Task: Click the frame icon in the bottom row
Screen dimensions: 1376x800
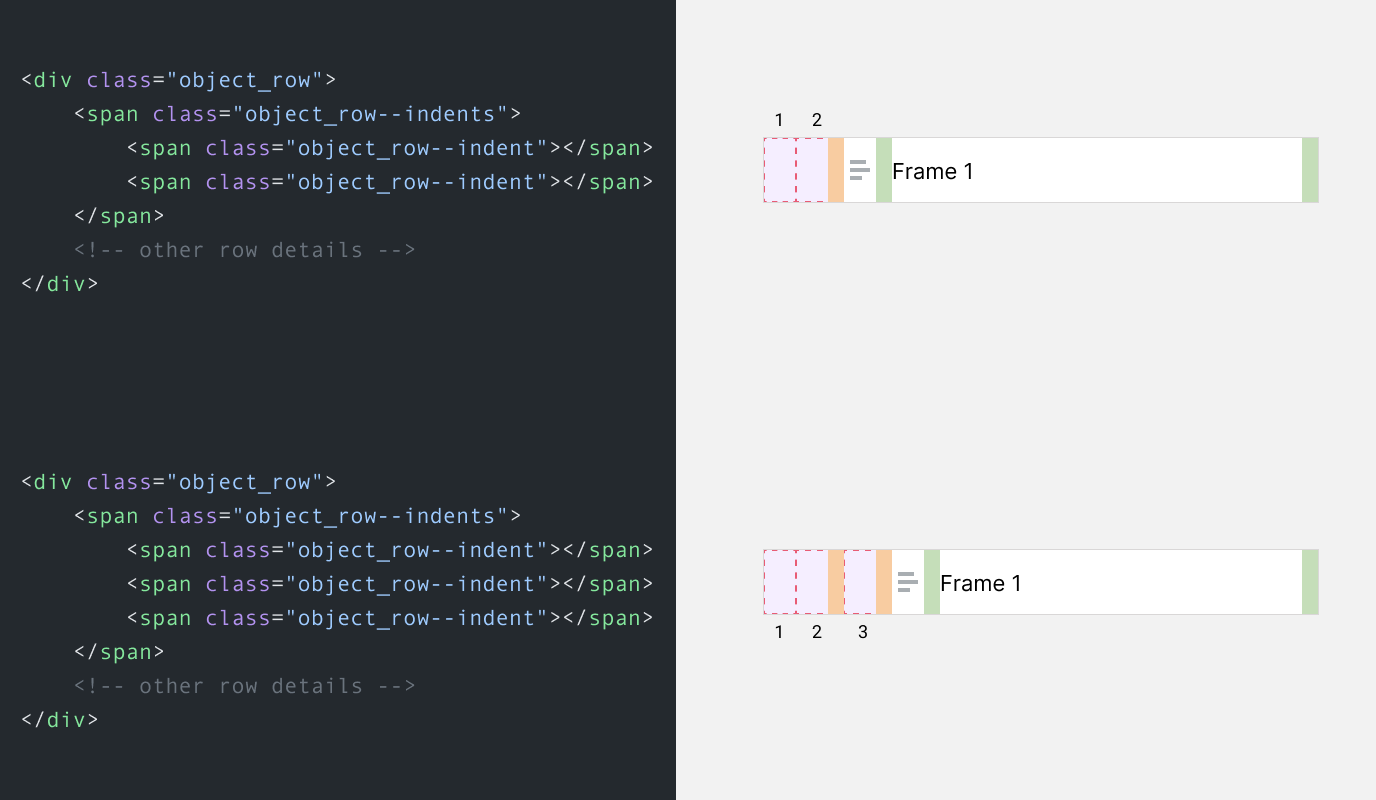Action: coord(907,582)
